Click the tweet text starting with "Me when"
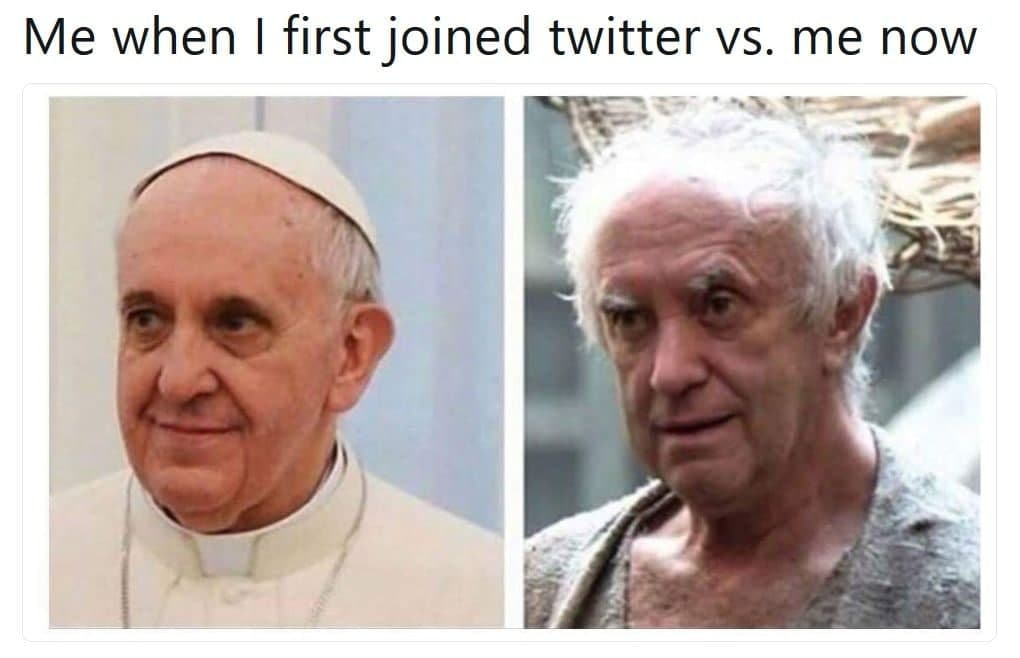 click(x=500, y=38)
